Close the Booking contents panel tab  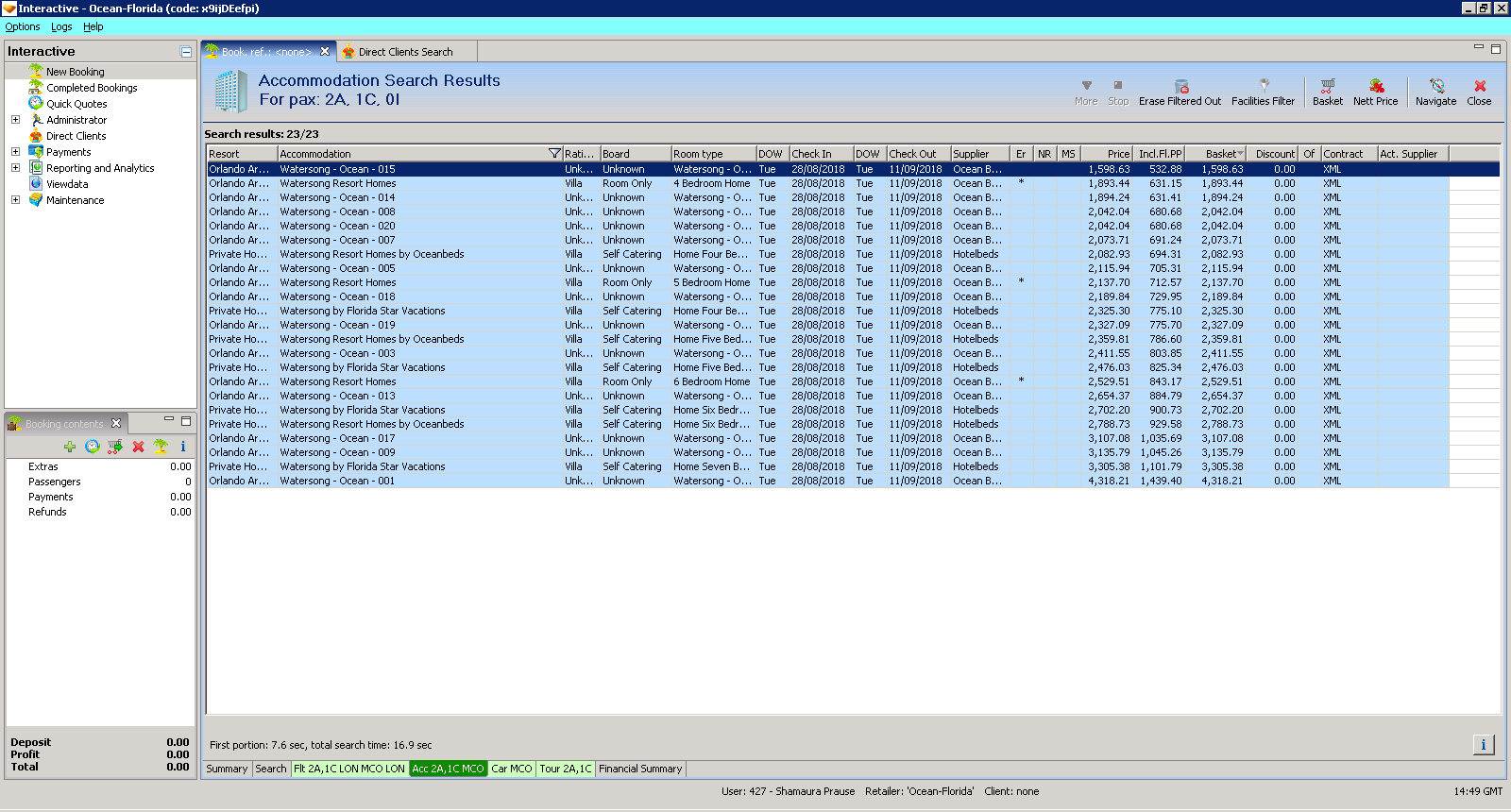116,423
